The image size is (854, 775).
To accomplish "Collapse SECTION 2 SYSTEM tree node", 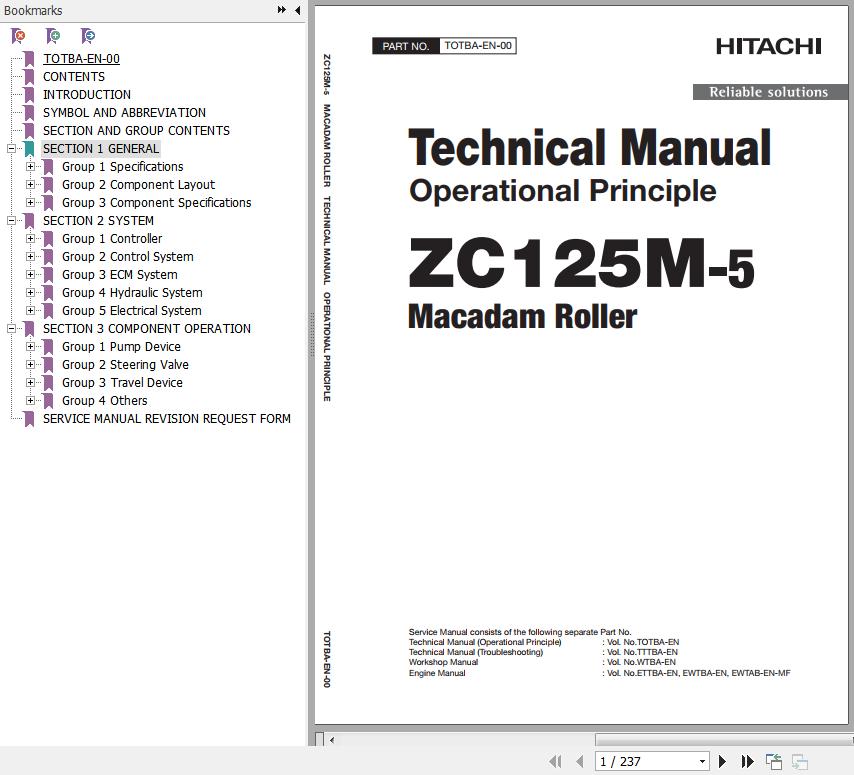I will [11, 221].
